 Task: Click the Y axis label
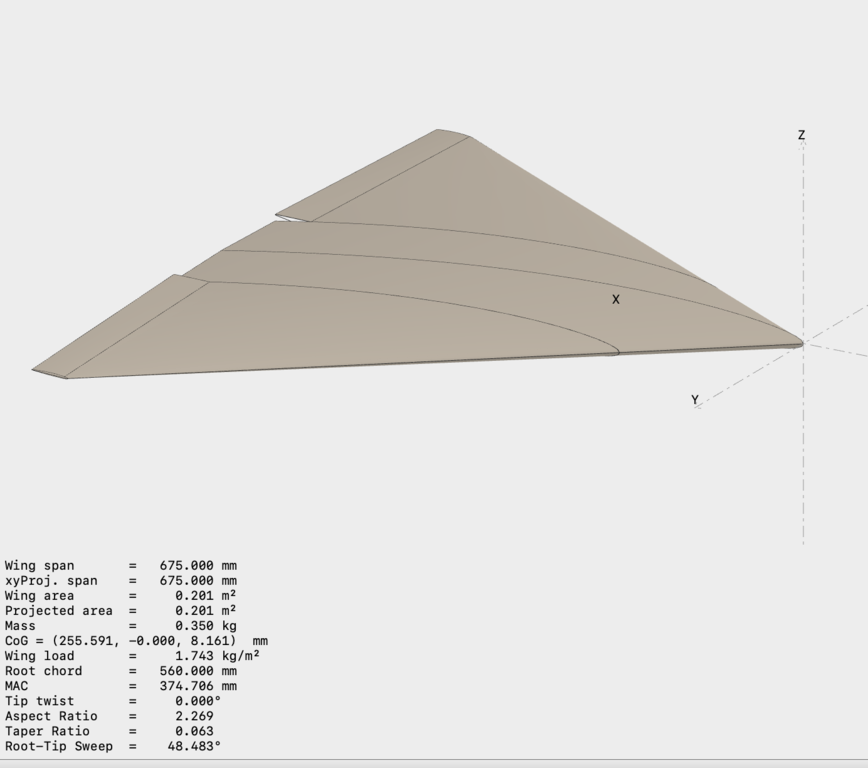point(695,400)
